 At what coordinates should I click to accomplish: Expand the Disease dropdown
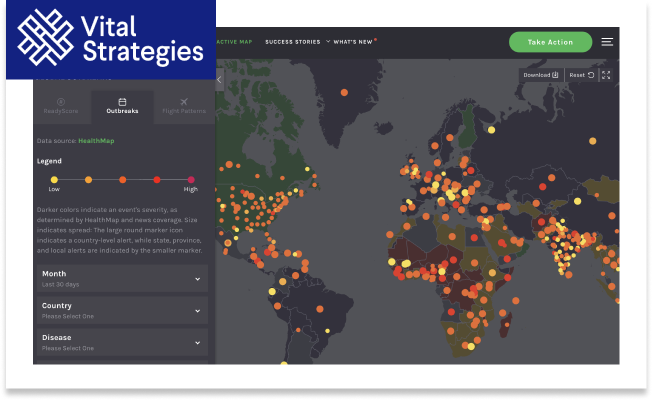pyautogui.click(x=122, y=342)
